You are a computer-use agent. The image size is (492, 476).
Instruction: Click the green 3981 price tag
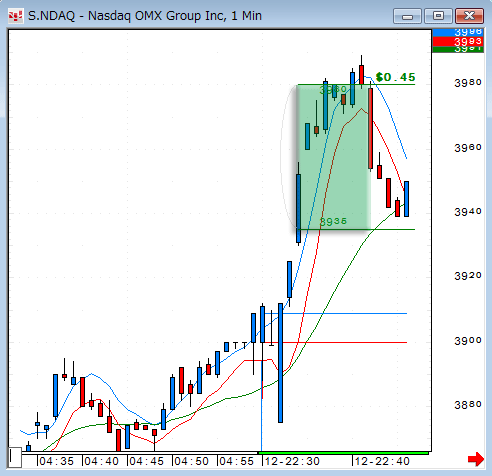(x=458, y=49)
